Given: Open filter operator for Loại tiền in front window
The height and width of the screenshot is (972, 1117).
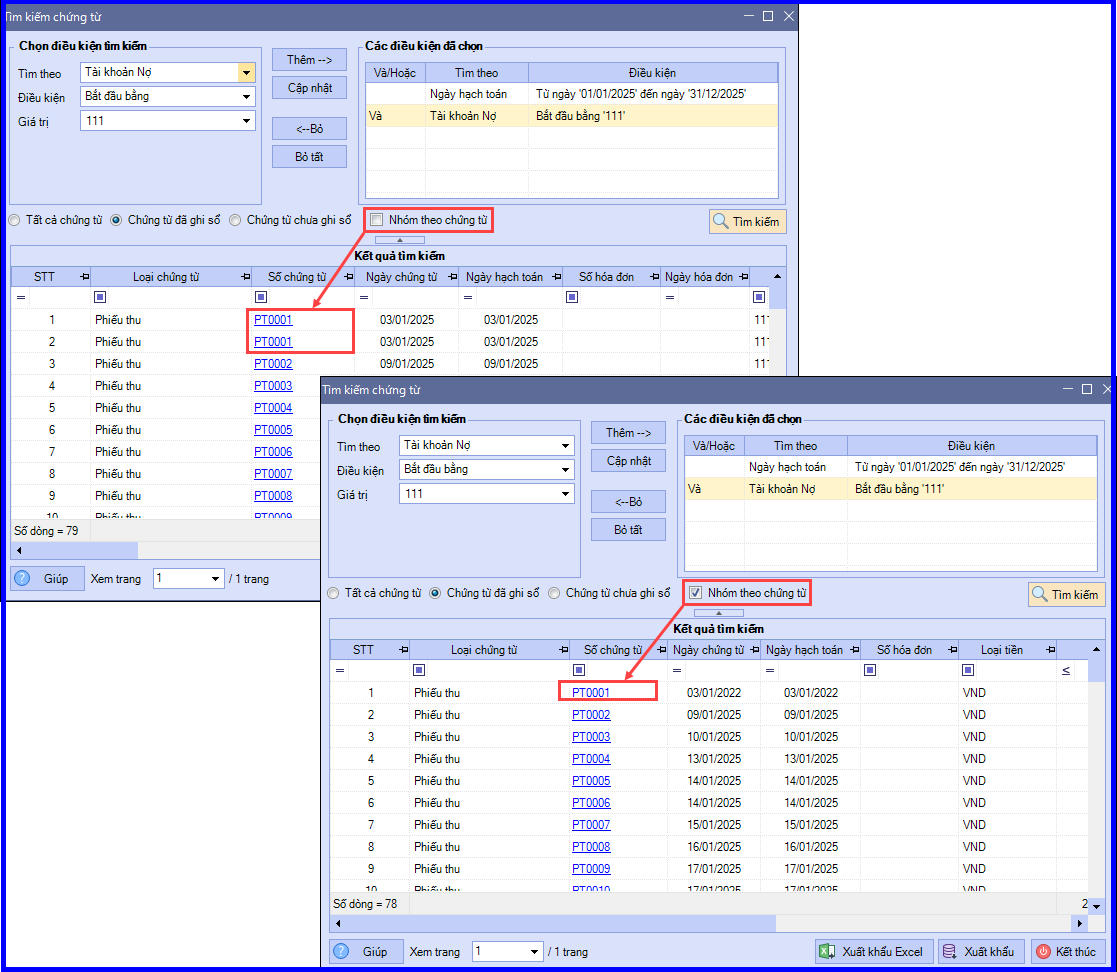Looking at the screenshot, I should coord(967,670).
